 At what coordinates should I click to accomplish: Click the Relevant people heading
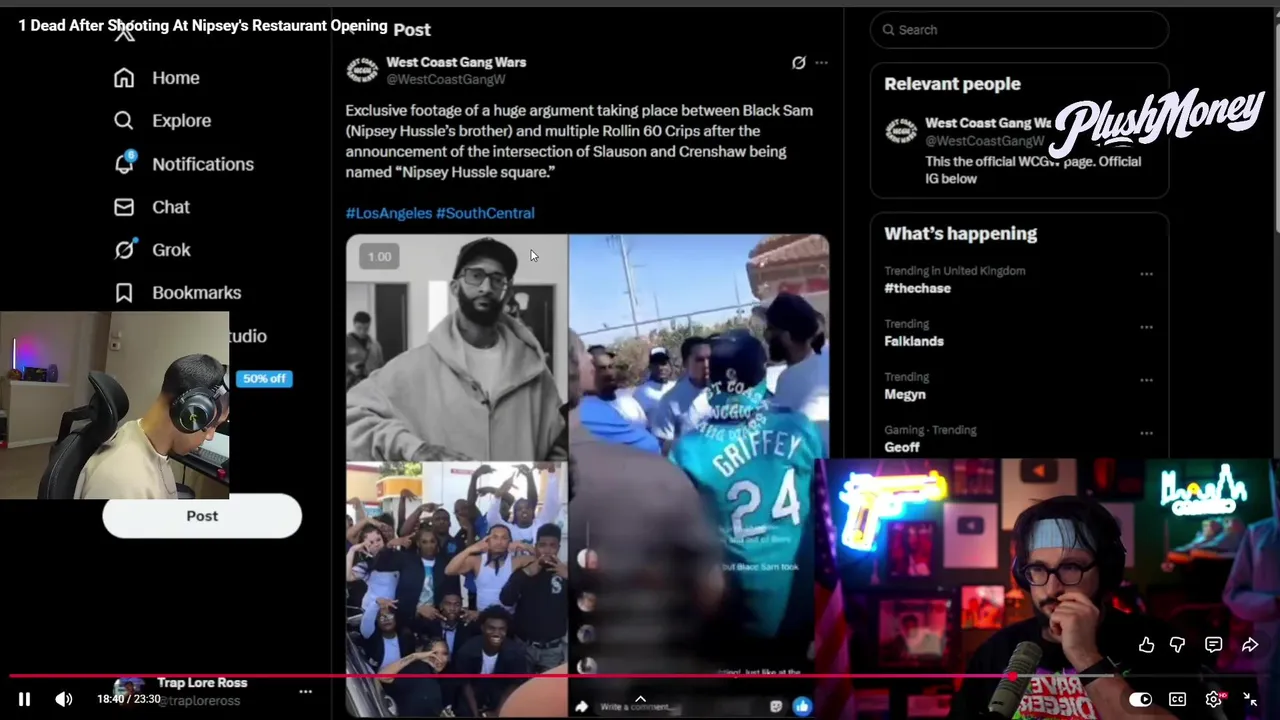tap(952, 84)
